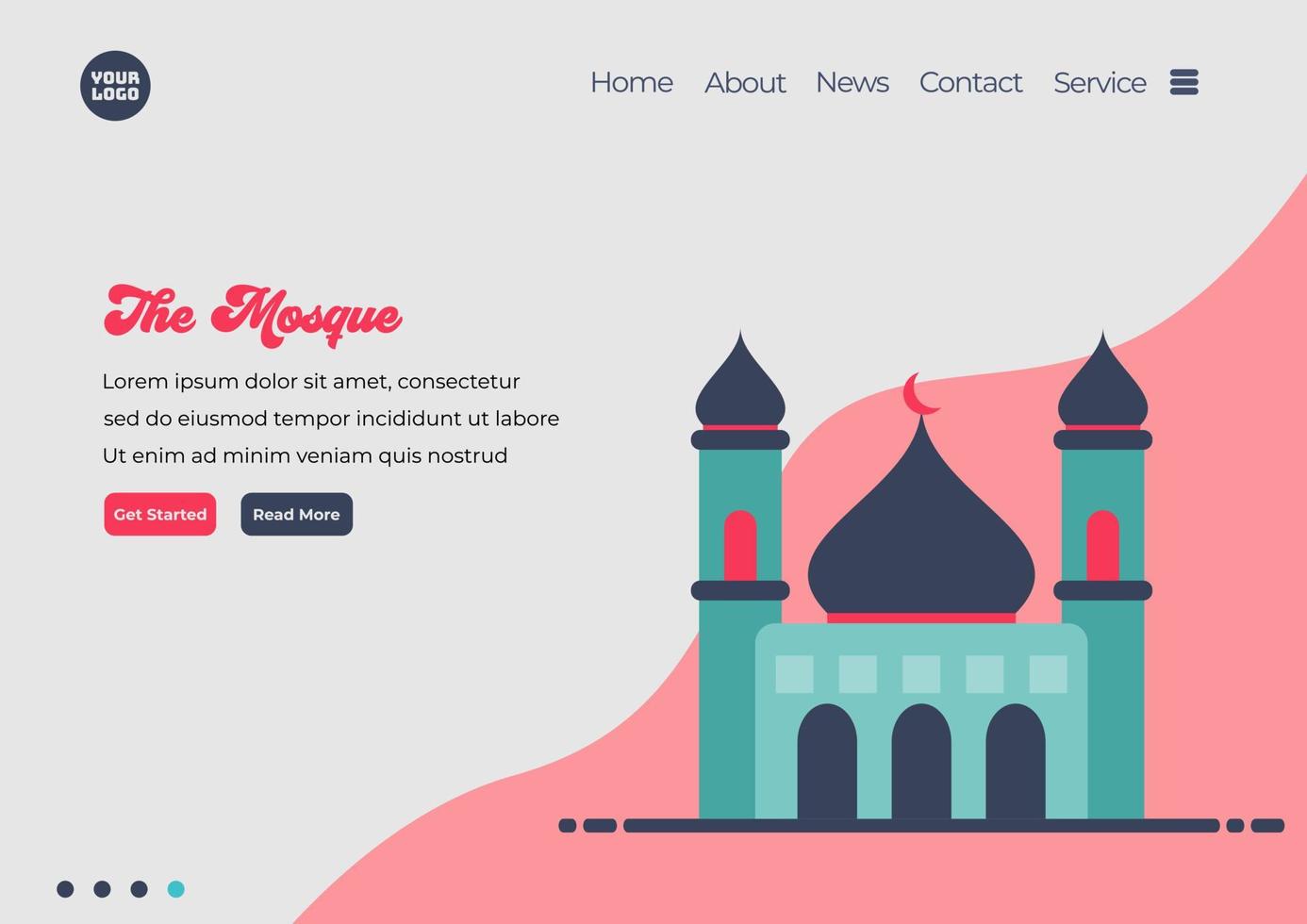Screen dimensions: 1307x924
Task: Navigate to the About page
Action: coord(745,83)
